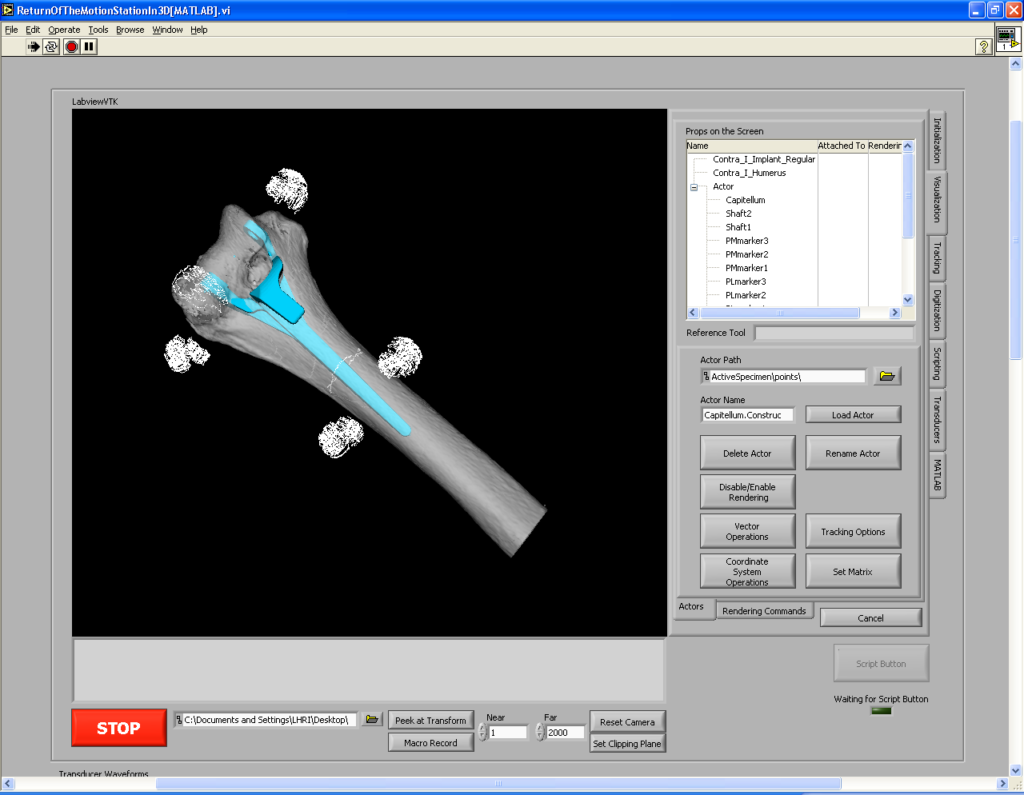This screenshot has height=795, width=1024.
Task: Click the Run arrow toolbar icon
Action: [x=33, y=47]
